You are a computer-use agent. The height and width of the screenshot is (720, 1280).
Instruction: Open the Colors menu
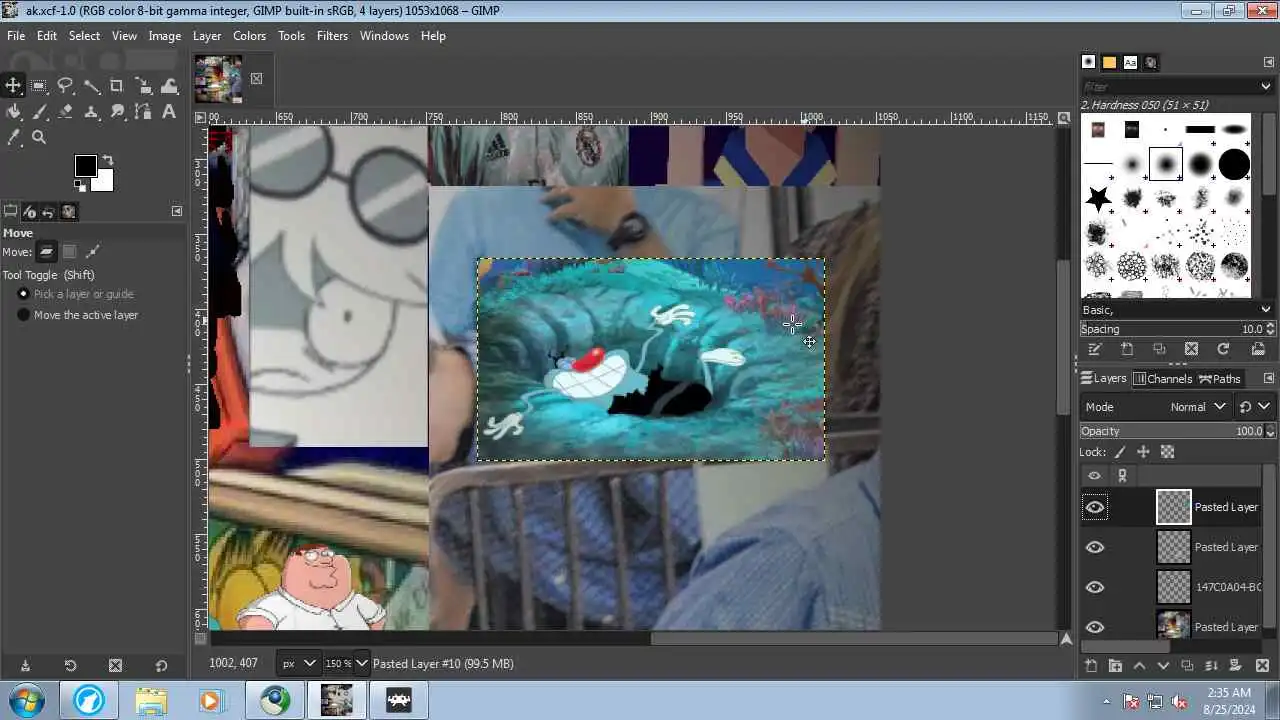click(249, 36)
